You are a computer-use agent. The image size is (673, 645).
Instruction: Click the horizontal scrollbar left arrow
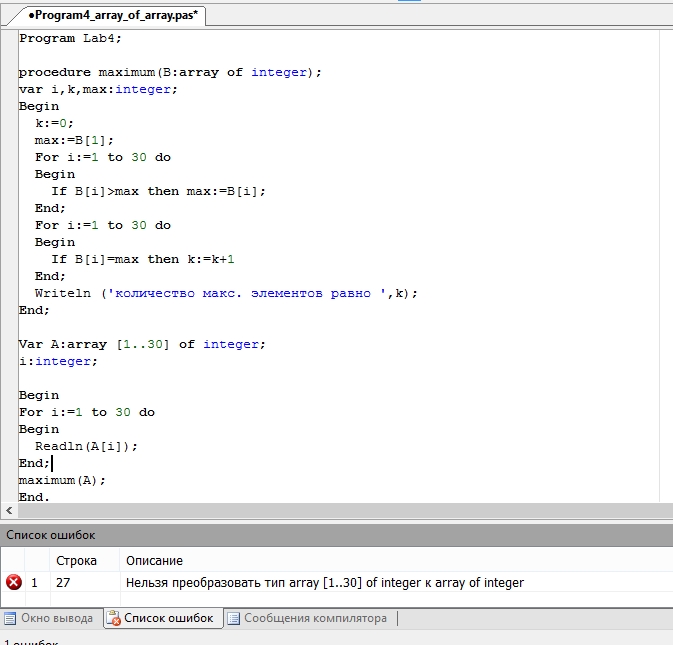pyautogui.click(x=9, y=510)
